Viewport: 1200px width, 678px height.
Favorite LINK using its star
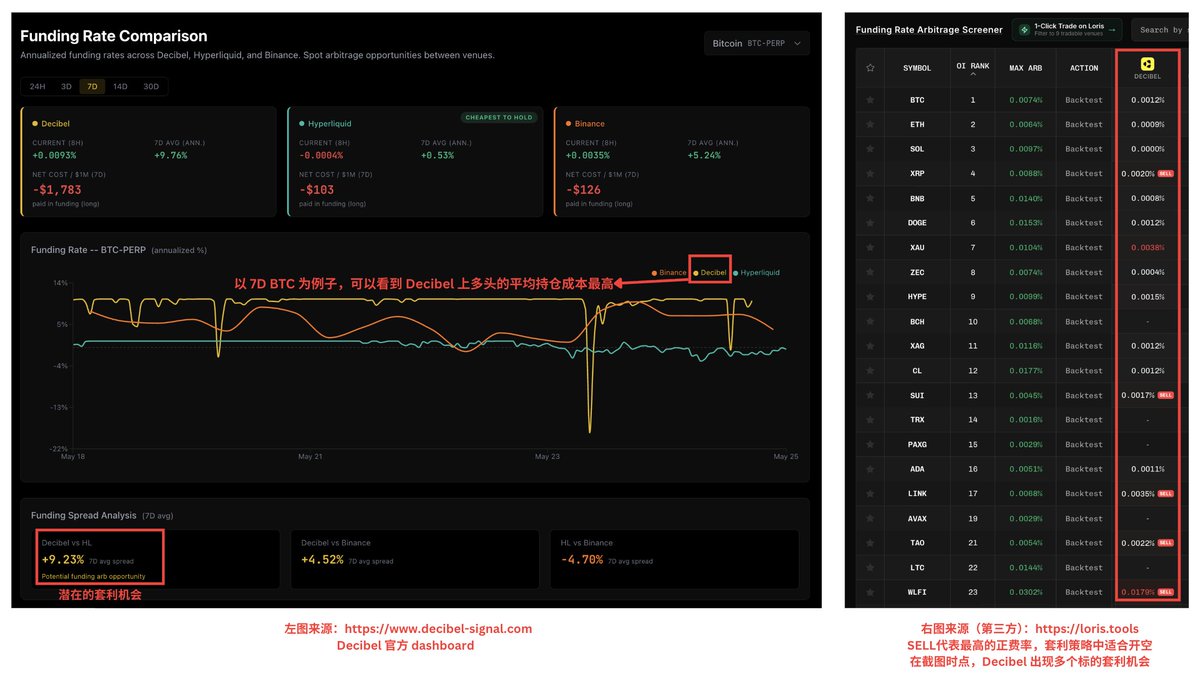click(870, 494)
